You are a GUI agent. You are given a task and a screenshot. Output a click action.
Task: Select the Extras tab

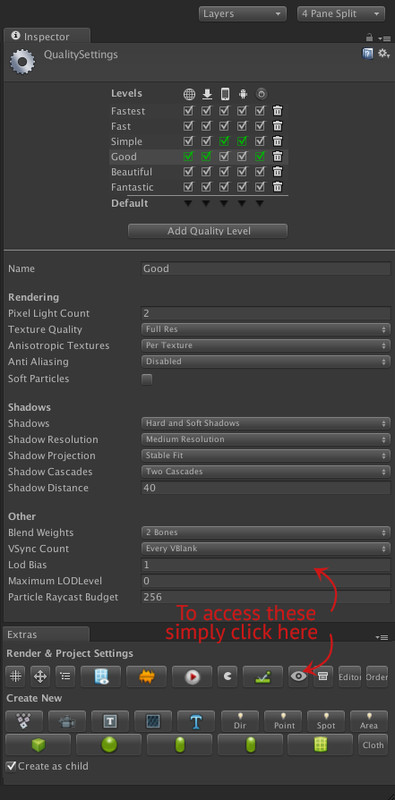tap(46, 635)
